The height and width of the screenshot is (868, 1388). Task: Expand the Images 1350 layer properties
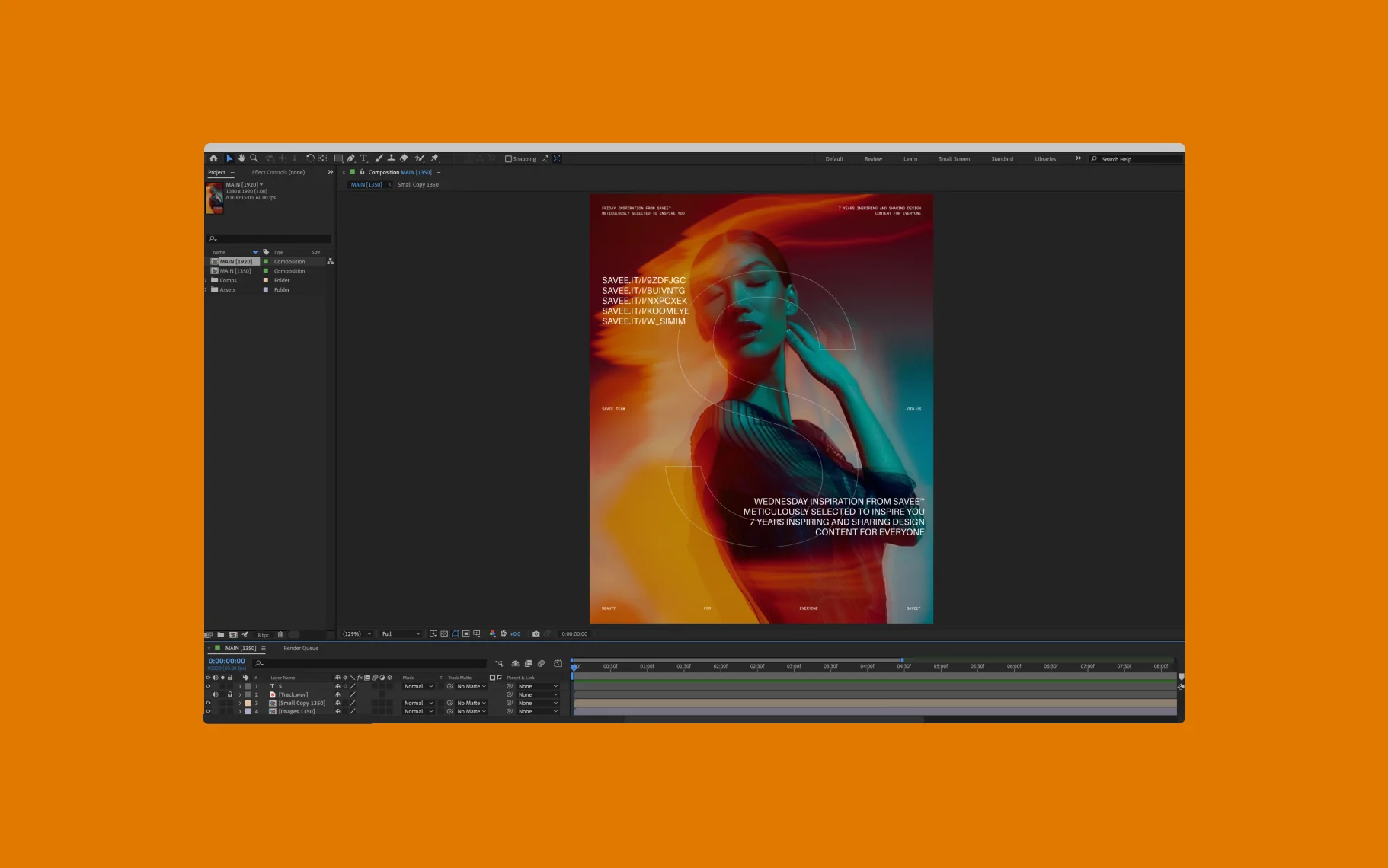pos(240,711)
